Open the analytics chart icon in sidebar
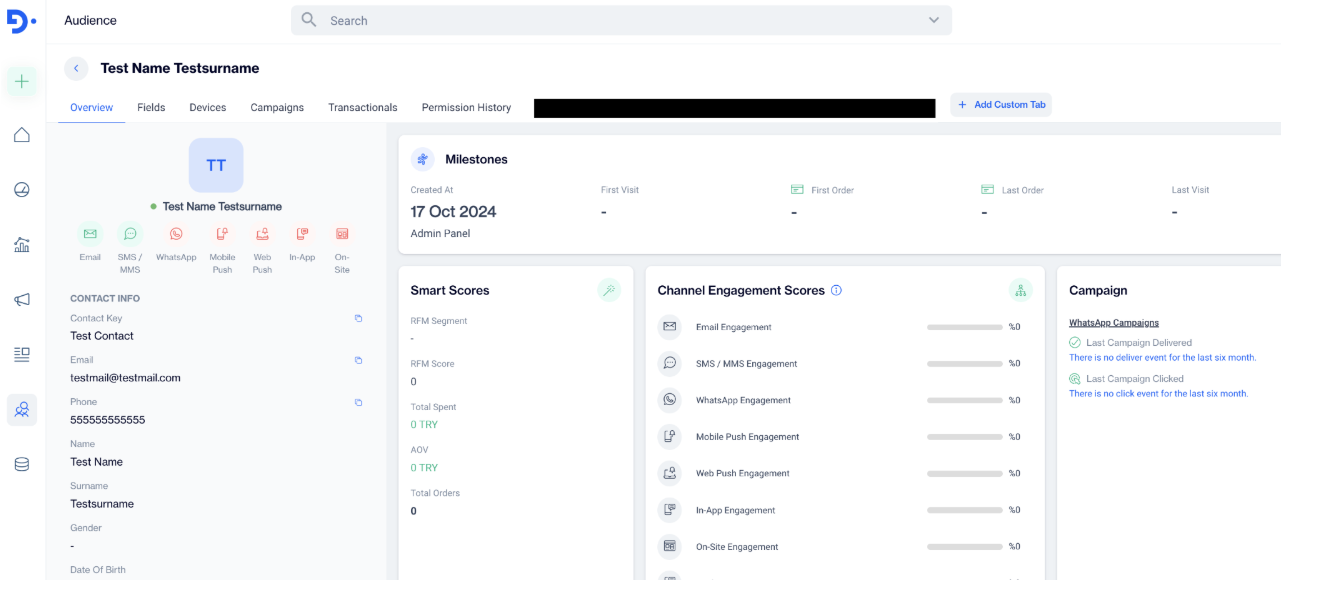The image size is (1318, 596). click(x=22, y=244)
